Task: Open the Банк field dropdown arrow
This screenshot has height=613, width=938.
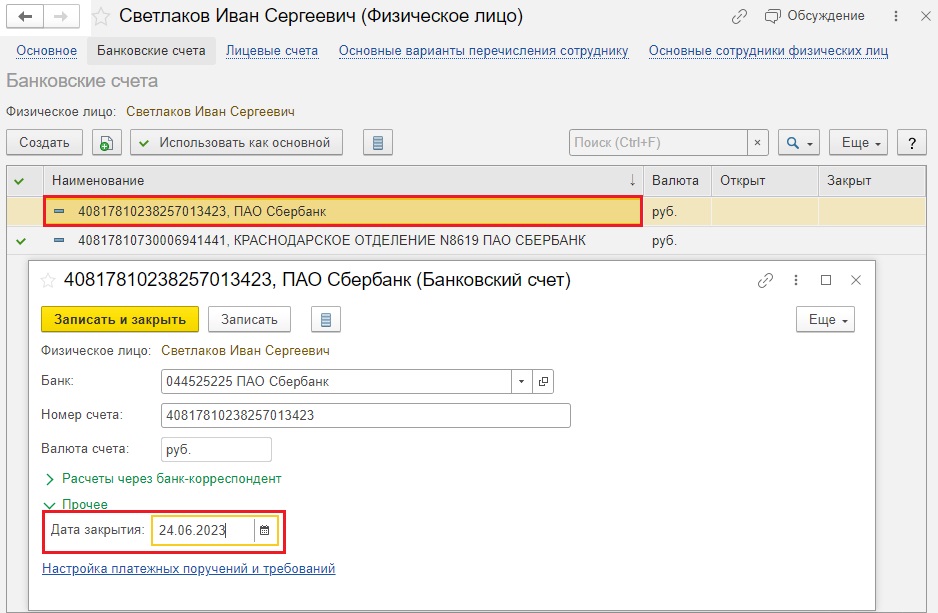Action: (x=522, y=382)
